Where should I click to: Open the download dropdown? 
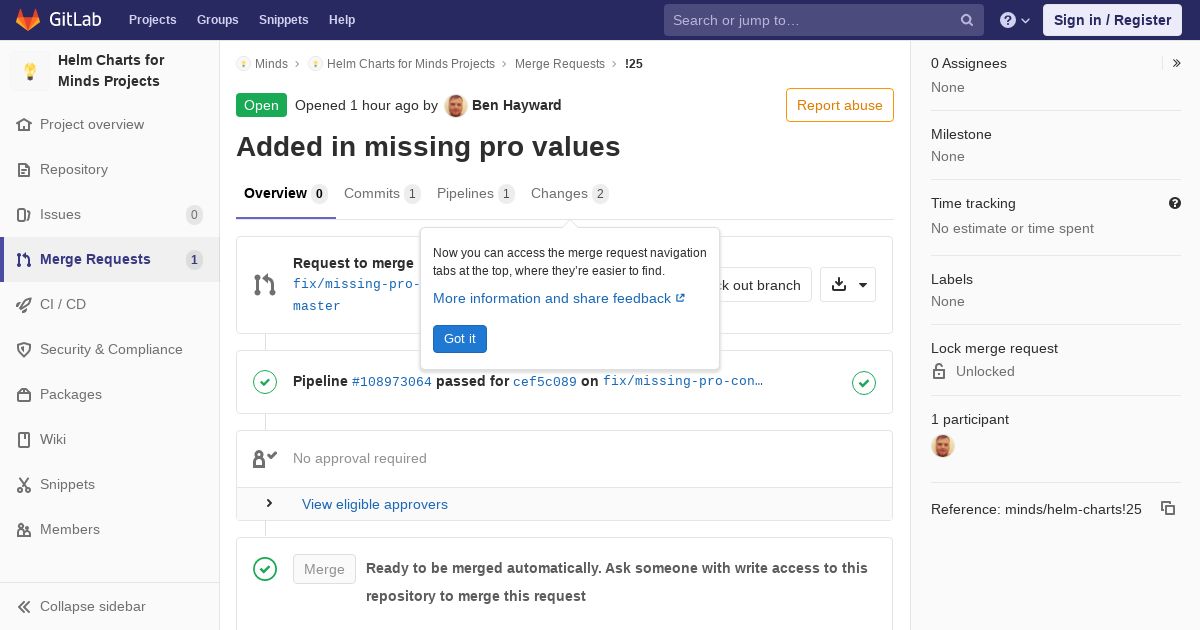(848, 285)
